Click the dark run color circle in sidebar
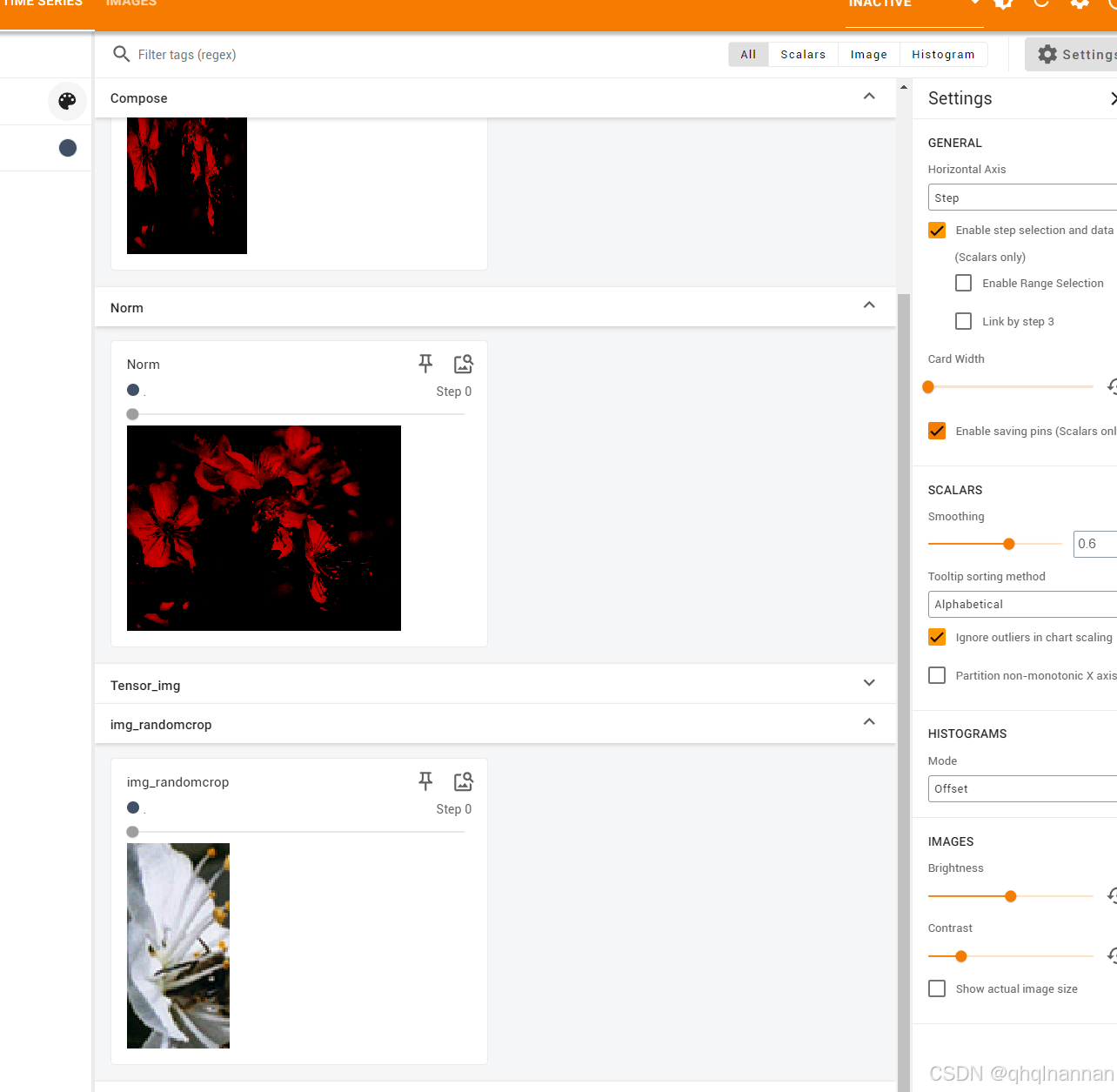 pyautogui.click(x=68, y=148)
